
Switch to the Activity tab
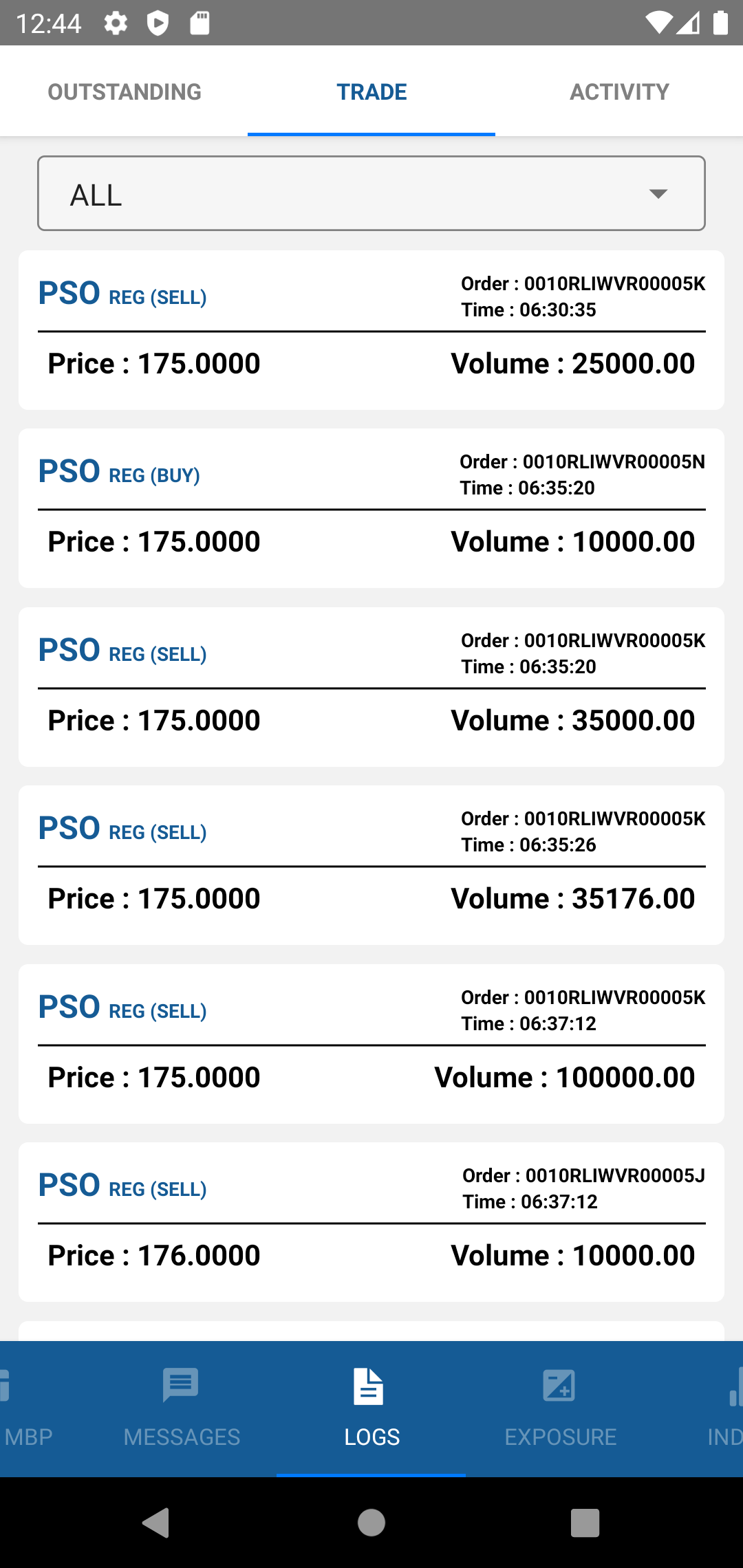(619, 91)
